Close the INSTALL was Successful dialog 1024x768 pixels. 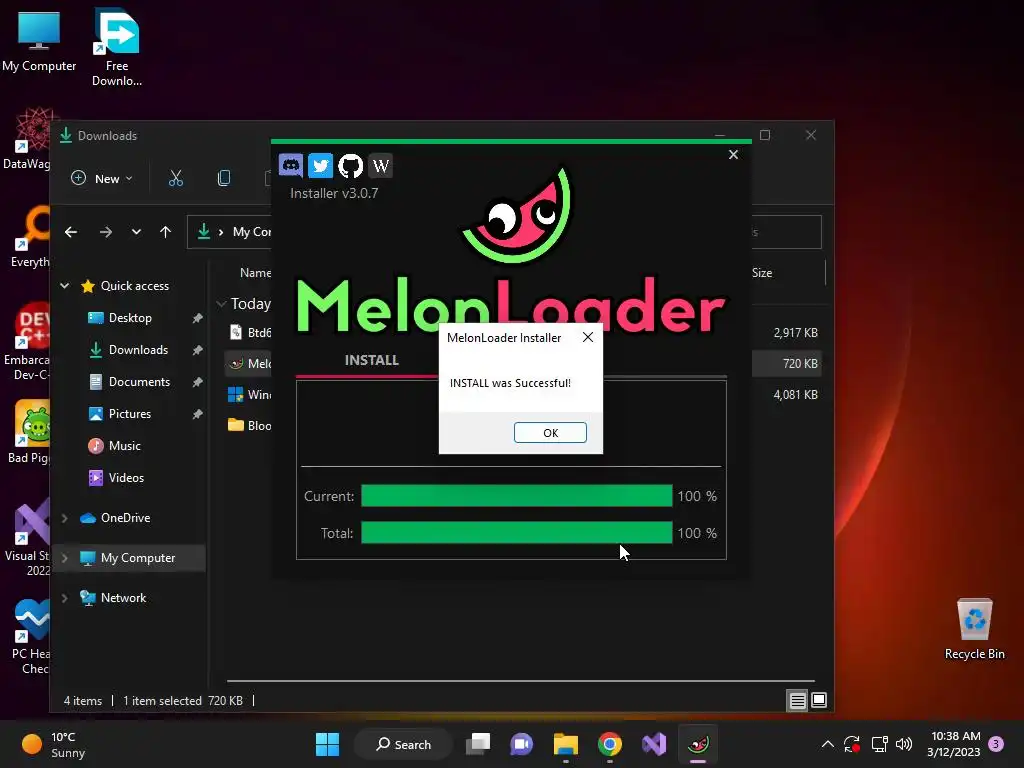tap(588, 337)
